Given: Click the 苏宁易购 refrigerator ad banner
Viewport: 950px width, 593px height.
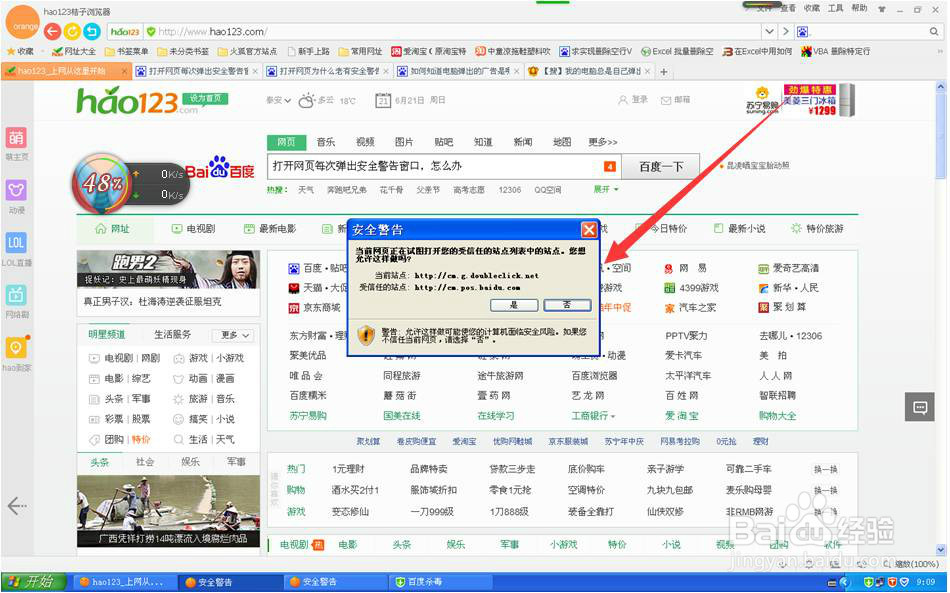Looking at the screenshot, I should 801,101.
